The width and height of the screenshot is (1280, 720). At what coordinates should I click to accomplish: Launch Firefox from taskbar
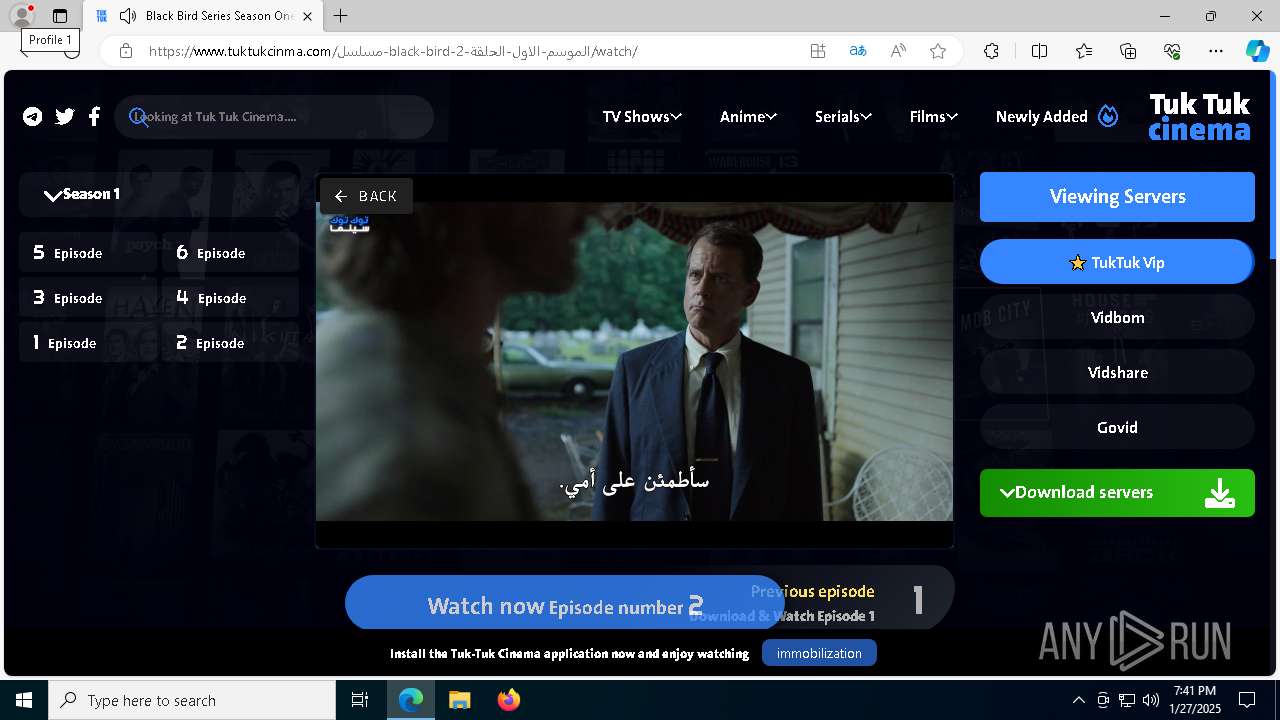pos(508,700)
